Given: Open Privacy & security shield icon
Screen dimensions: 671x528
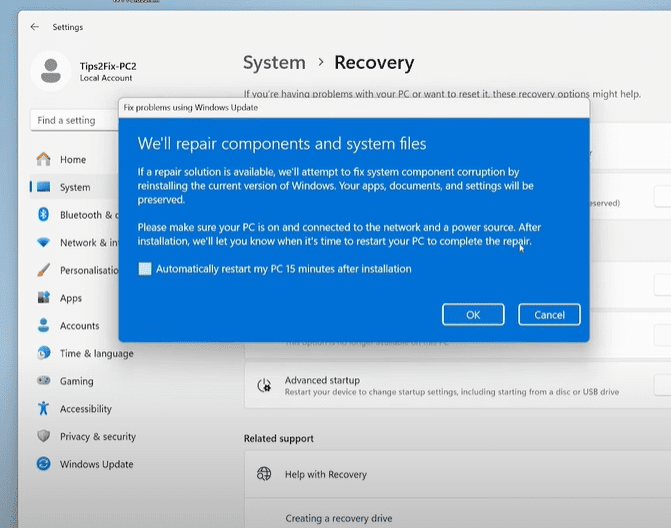Looking at the screenshot, I should pos(43,436).
